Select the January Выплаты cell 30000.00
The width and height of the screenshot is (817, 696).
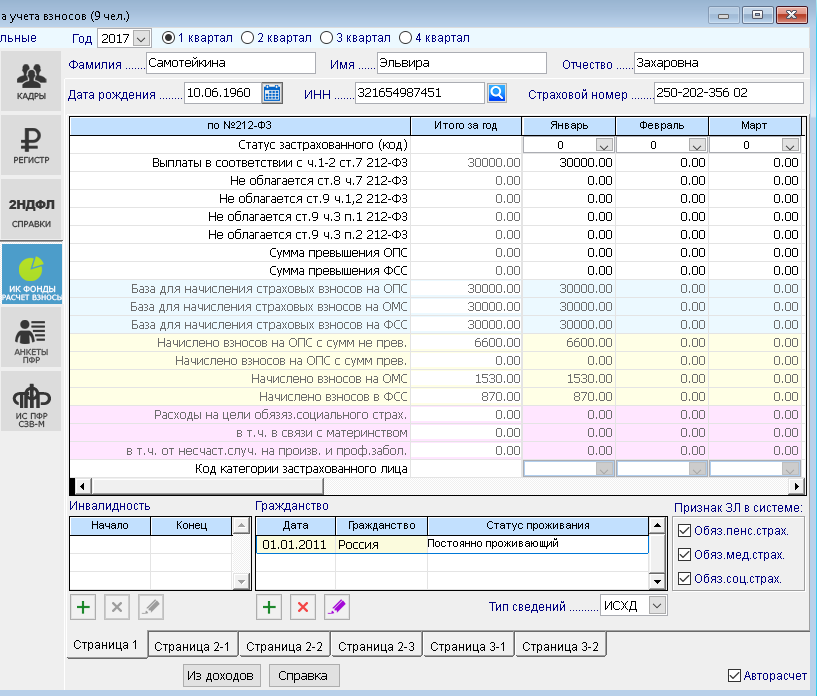[568, 163]
